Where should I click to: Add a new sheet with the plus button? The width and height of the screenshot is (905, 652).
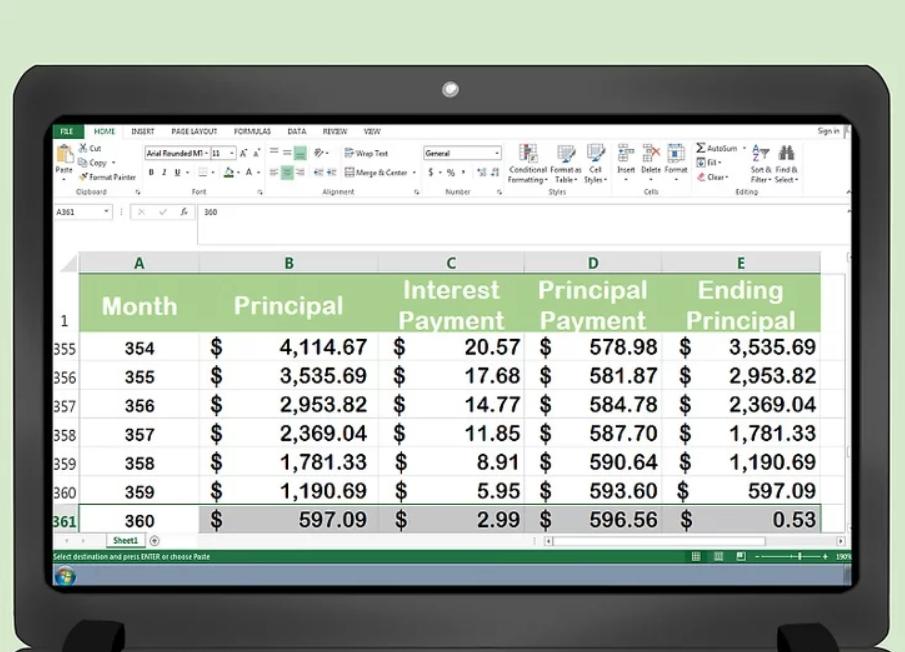(155, 541)
